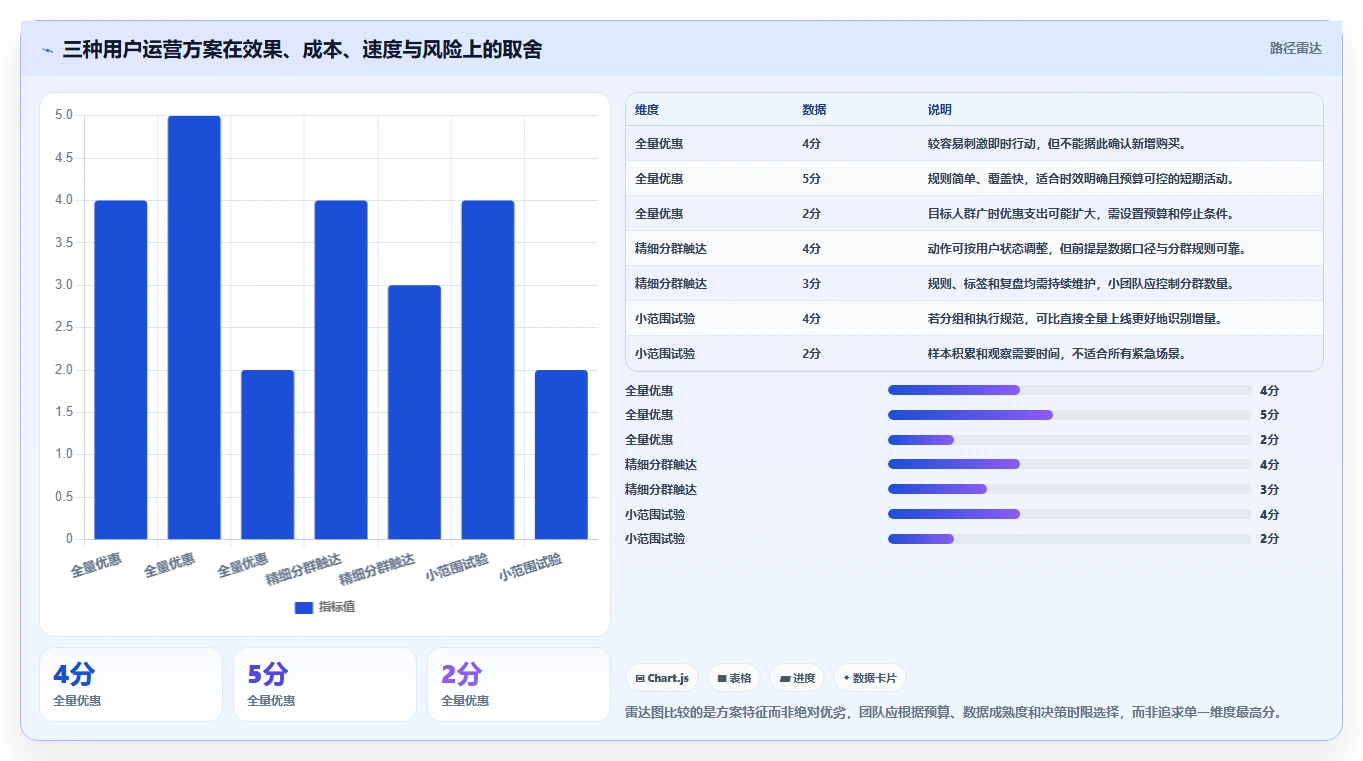Click the small icon left of the page title
1363x761 pixels.
(47, 49)
